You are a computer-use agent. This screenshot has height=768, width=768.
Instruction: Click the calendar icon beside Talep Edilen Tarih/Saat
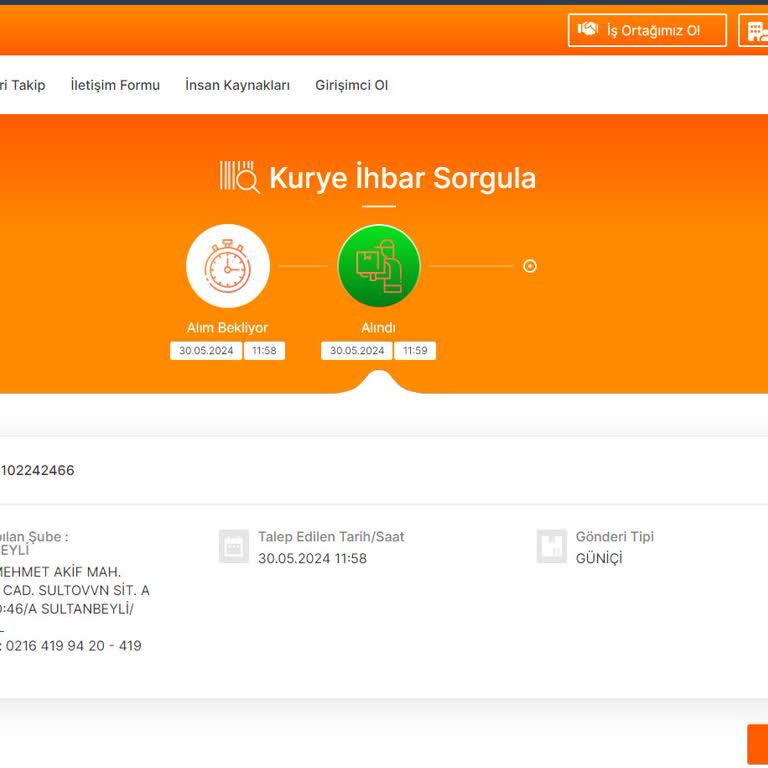pyautogui.click(x=234, y=546)
